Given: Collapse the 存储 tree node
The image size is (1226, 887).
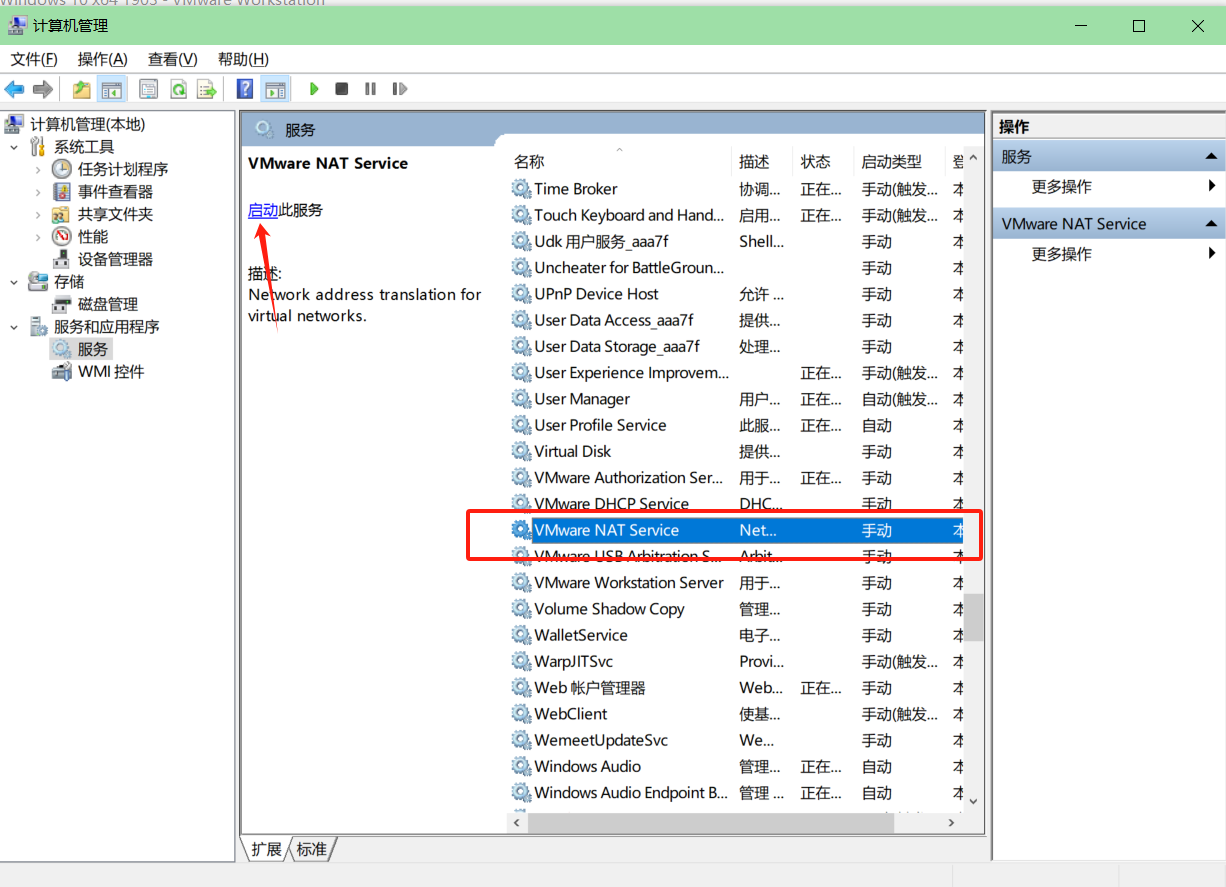Looking at the screenshot, I should point(14,282).
